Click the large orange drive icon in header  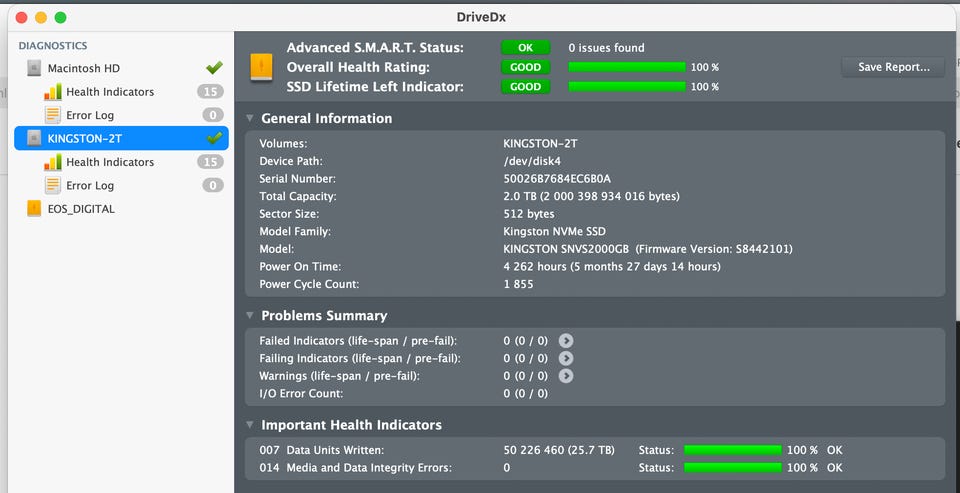(x=261, y=67)
